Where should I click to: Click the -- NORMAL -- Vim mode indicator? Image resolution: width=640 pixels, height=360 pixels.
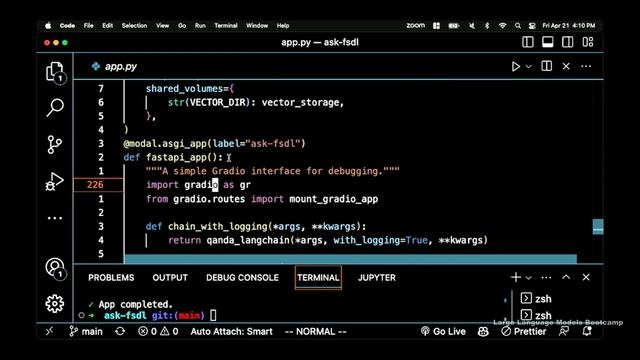pyautogui.click(x=316, y=331)
